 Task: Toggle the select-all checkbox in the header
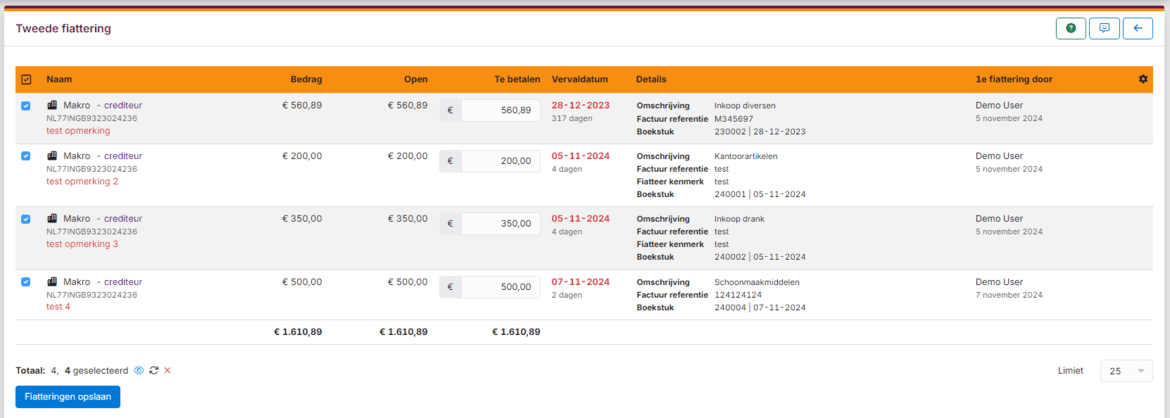click(26, 79)
